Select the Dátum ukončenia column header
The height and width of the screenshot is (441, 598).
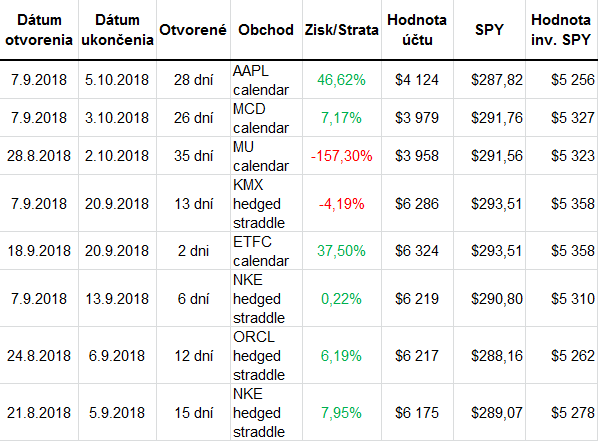(x=117, y=30)
